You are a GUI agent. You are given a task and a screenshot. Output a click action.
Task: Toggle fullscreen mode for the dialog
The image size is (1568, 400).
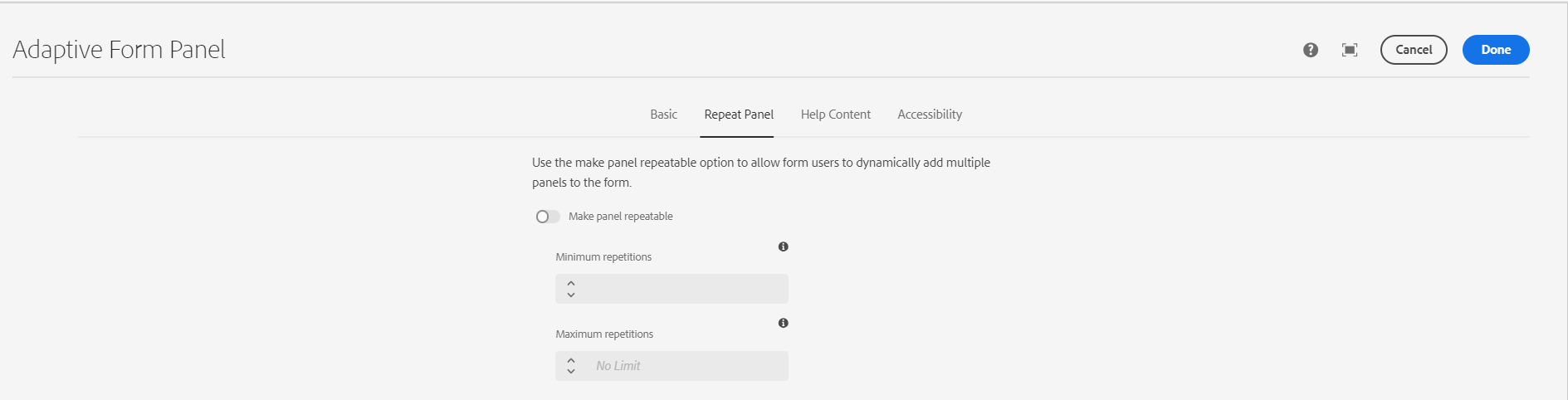point(1350,50)
